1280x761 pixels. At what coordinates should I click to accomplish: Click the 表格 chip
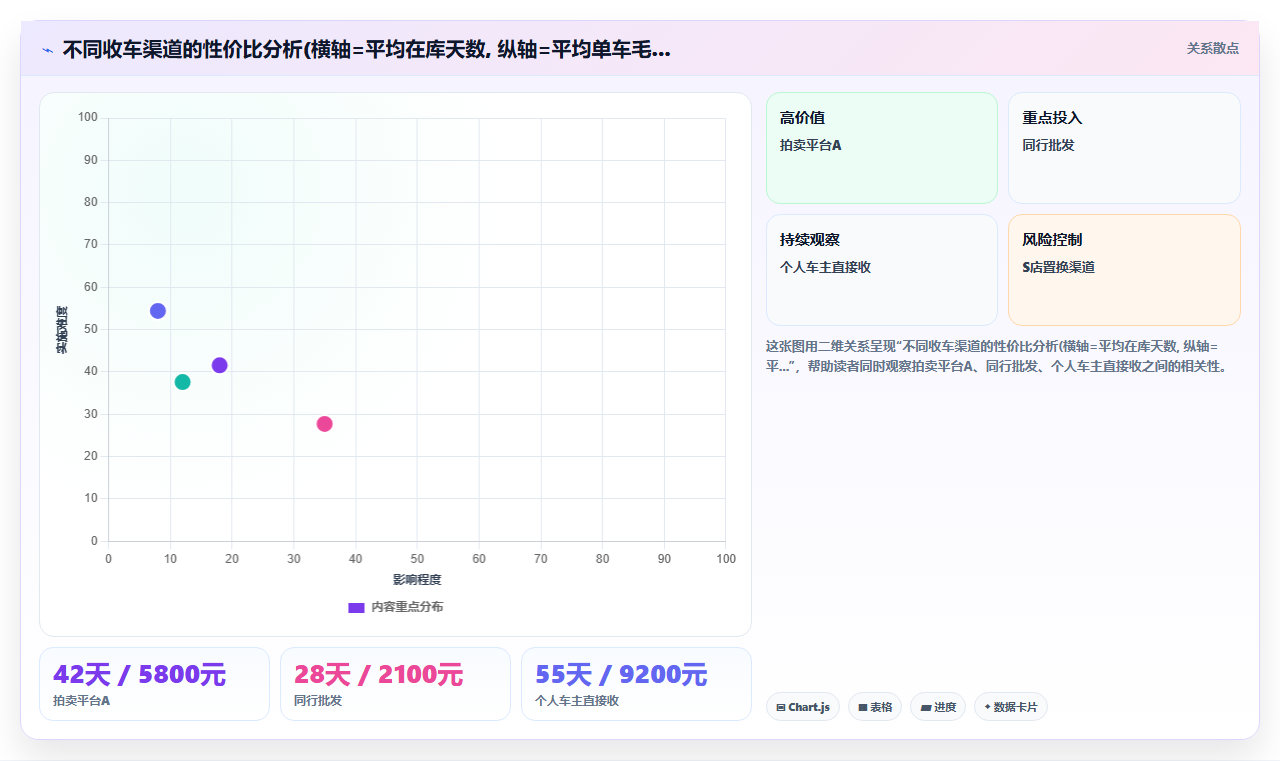click(875, 707)
